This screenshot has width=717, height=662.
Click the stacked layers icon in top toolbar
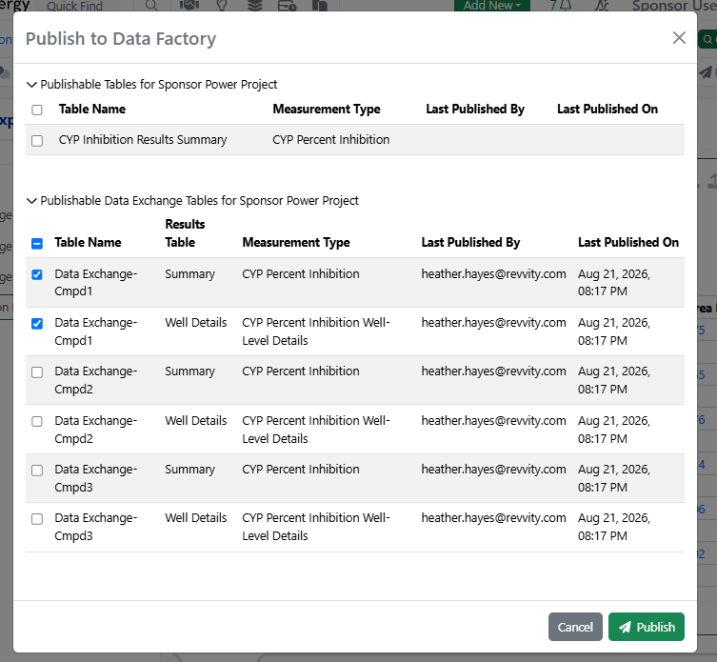click(x=255, y=5)
